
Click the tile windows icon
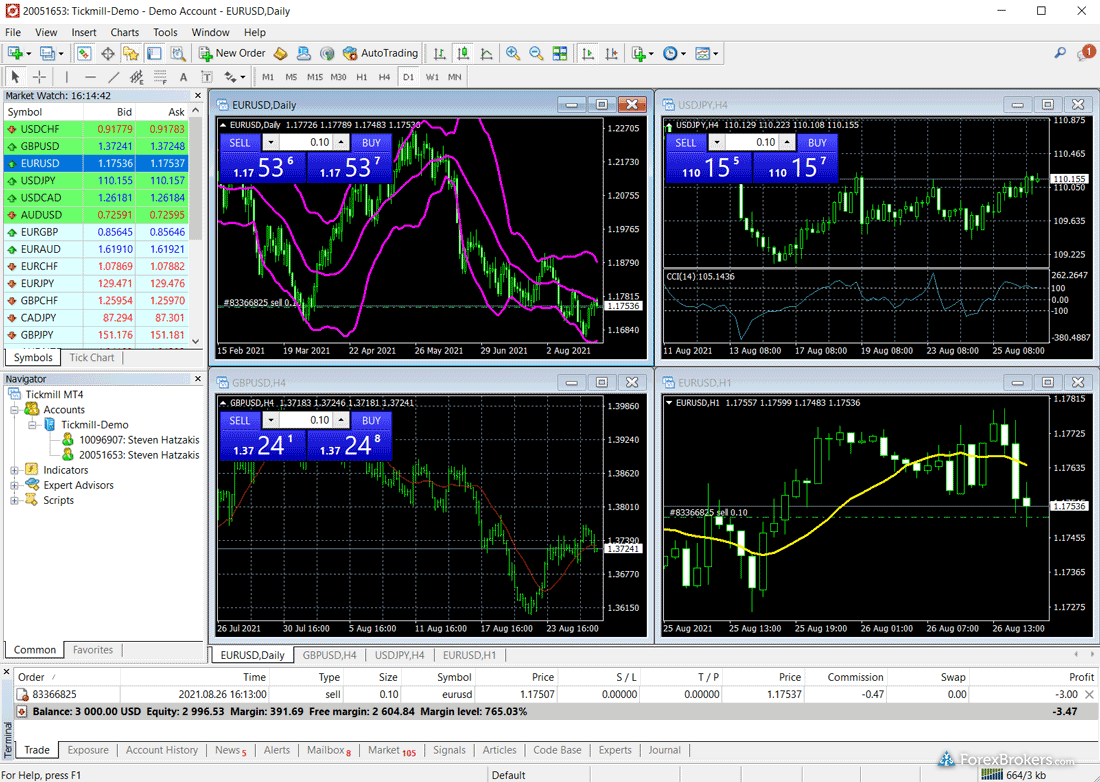(x=560, y=53)
